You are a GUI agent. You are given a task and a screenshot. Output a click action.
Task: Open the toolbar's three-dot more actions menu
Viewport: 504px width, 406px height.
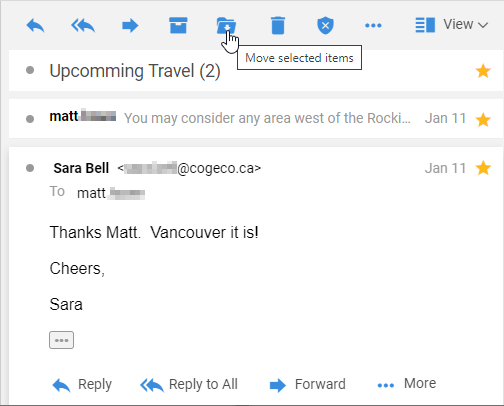coord(373,26)
